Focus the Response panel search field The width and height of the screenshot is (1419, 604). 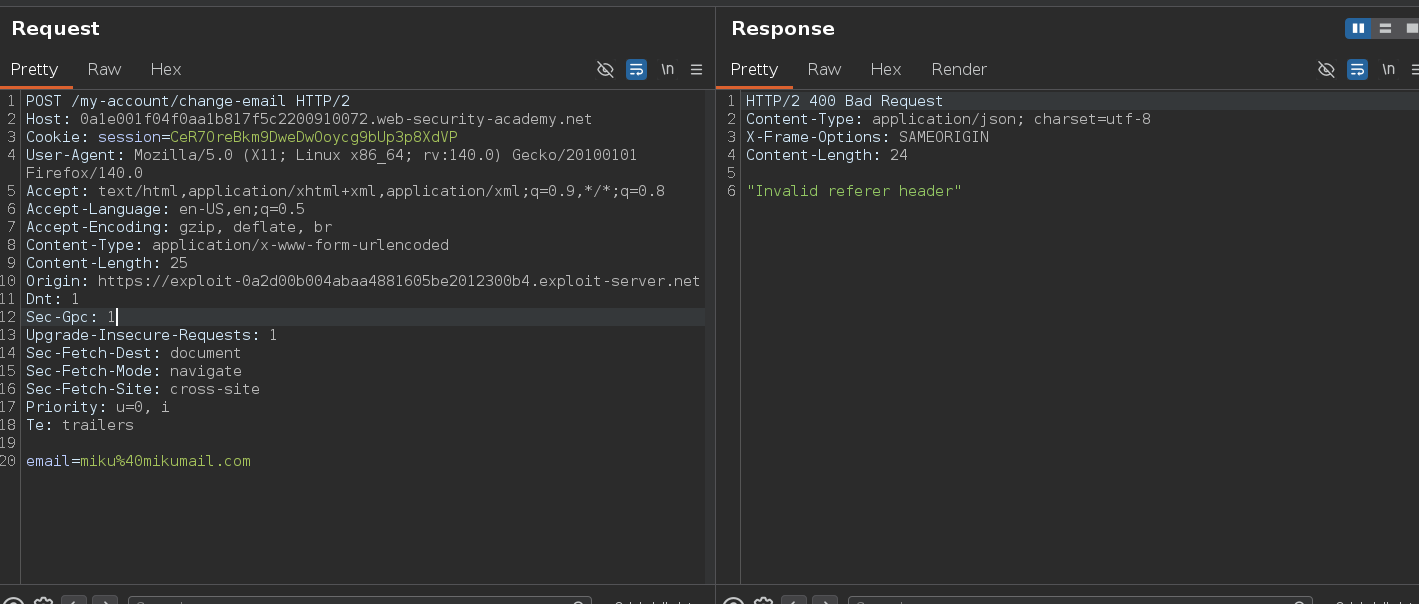tap(1080, 601)
